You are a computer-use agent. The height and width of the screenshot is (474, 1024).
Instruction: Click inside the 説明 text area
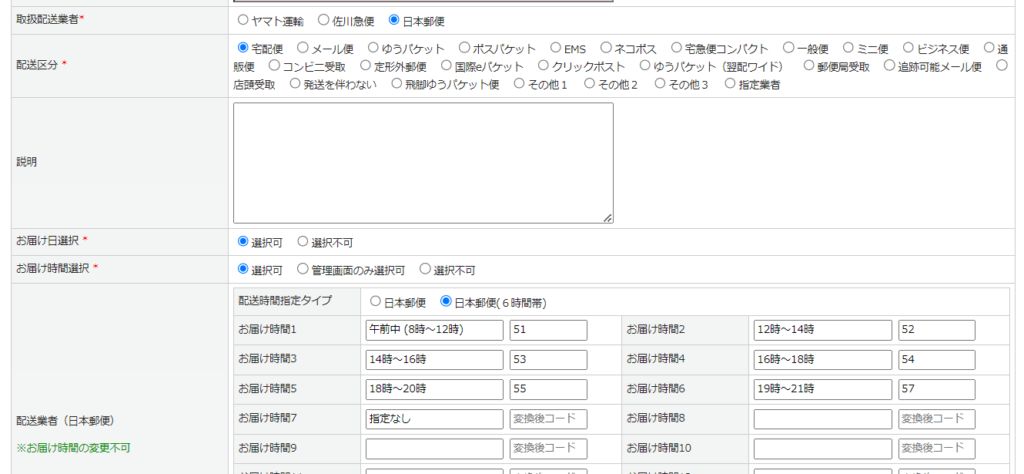pyautogui.click(x=423, y=162)
